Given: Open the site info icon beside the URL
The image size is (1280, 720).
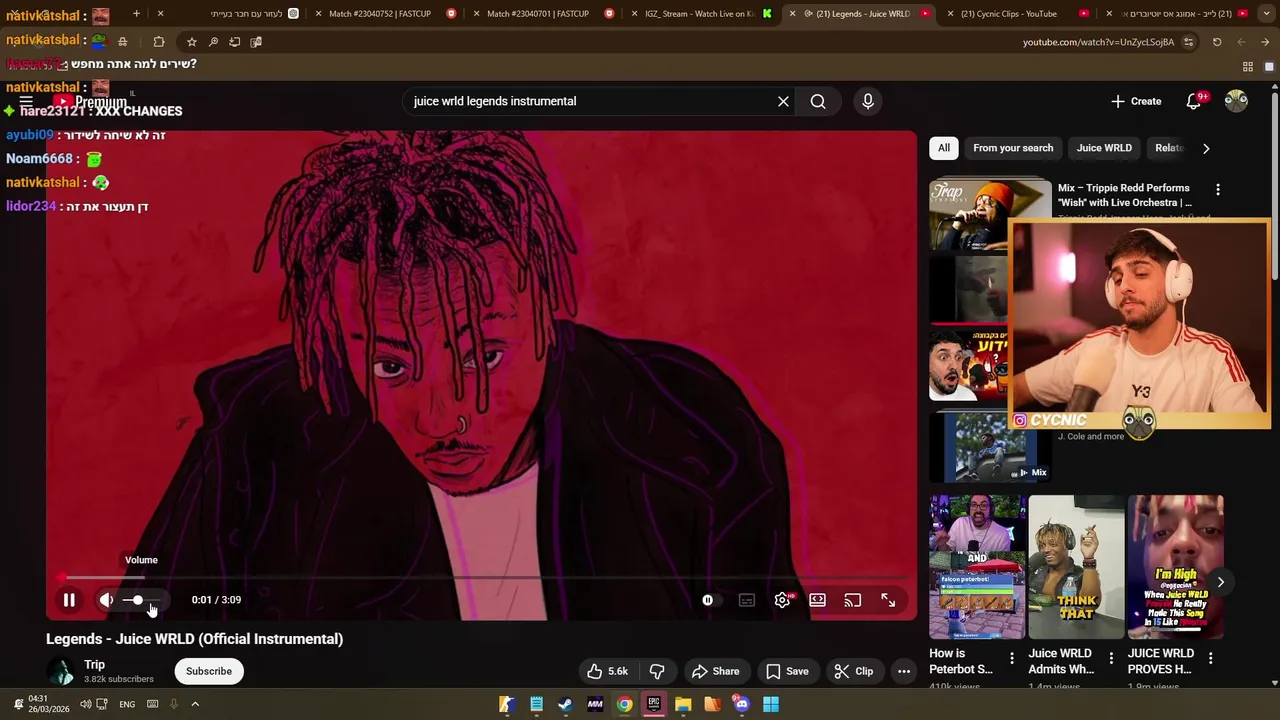Looking at the screenshot, I should (x=1188, y=42).
